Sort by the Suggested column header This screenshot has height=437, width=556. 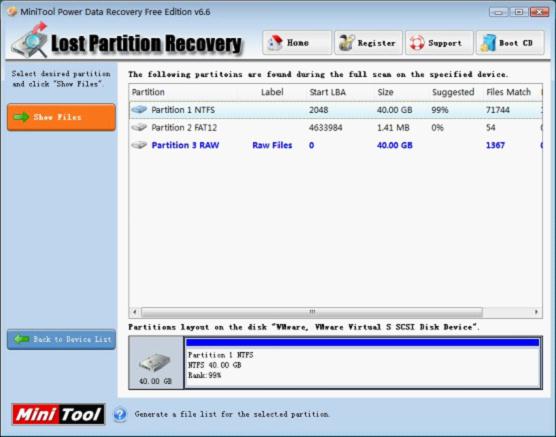pos(453,92)
